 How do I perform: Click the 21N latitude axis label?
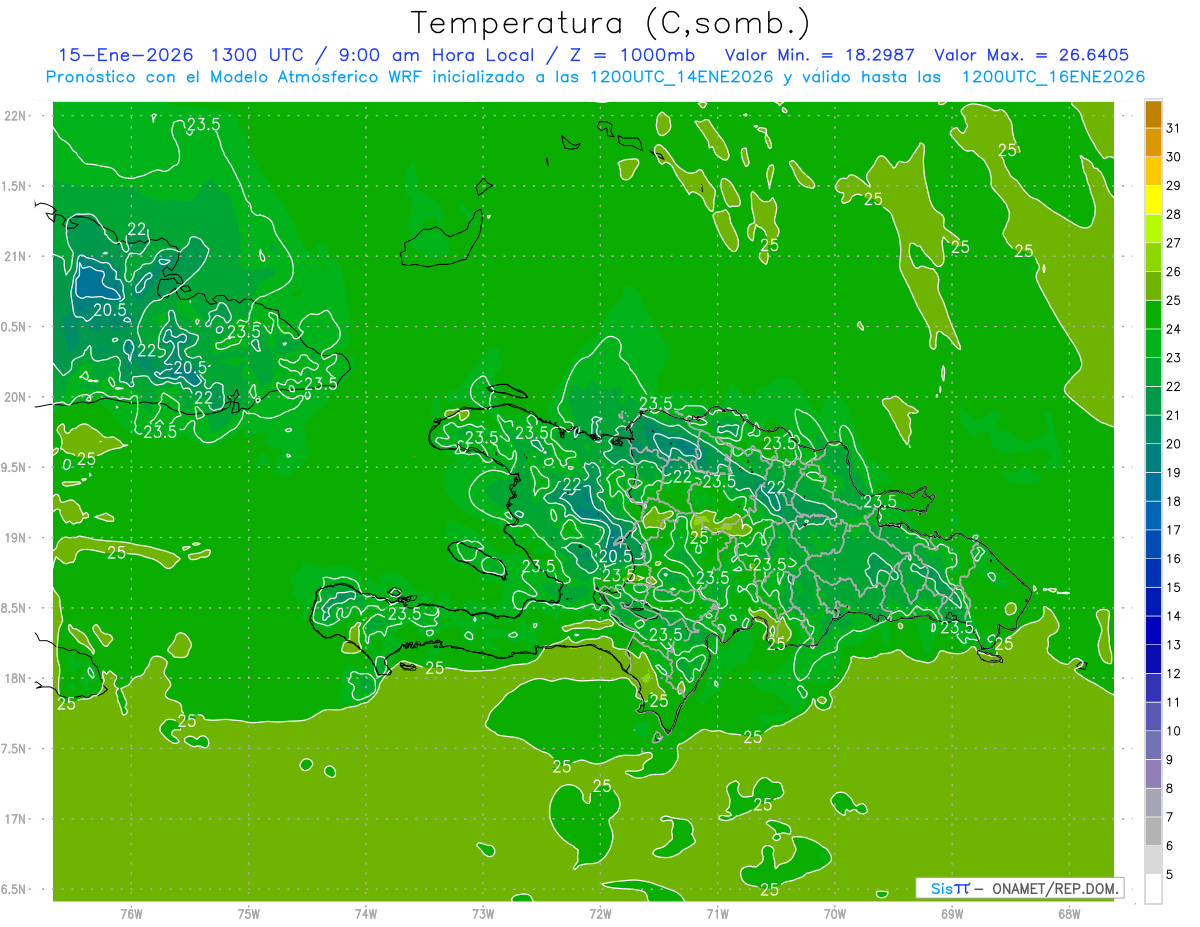pyautogui.click(x=15, y=256)
